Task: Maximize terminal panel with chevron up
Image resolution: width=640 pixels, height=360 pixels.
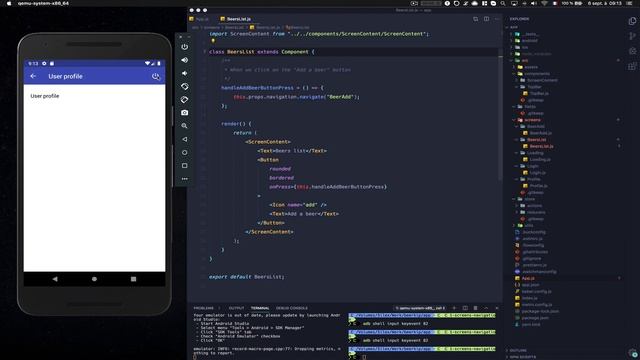Action: (486, 308)
